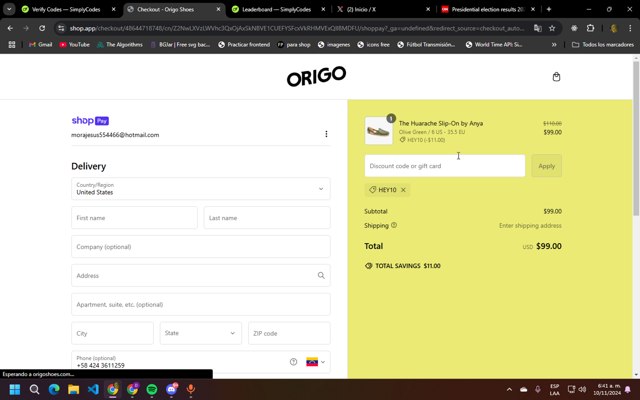
Task: Click the Last name field
Action: pyautogui.click(x=267, y=218)
